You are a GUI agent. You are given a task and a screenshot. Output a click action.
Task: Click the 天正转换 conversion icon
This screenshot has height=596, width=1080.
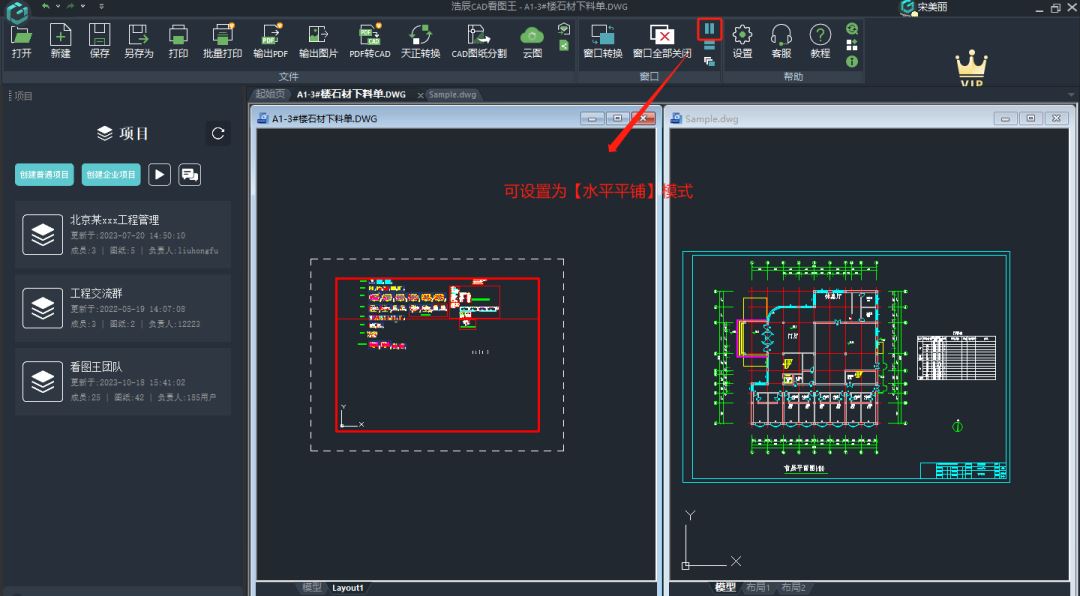tap(420, 41)
